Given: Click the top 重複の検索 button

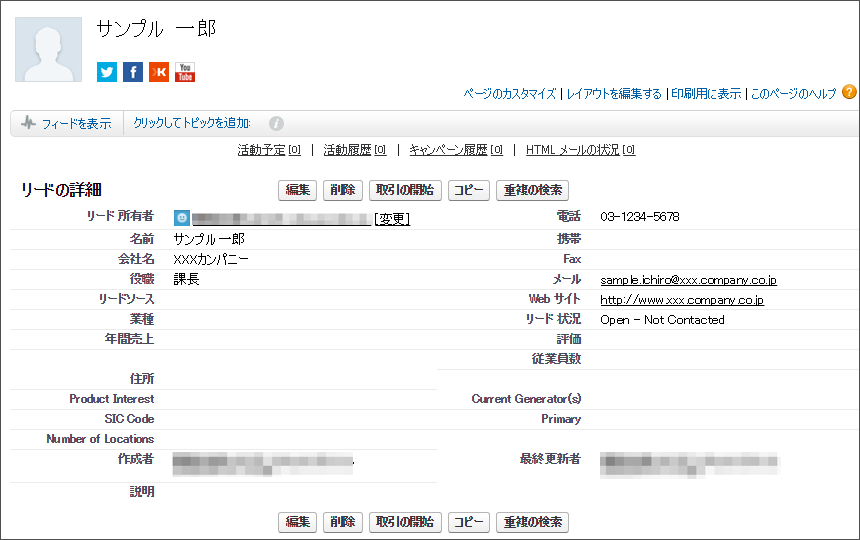Looking at the screenshot, I should point(533,190).
